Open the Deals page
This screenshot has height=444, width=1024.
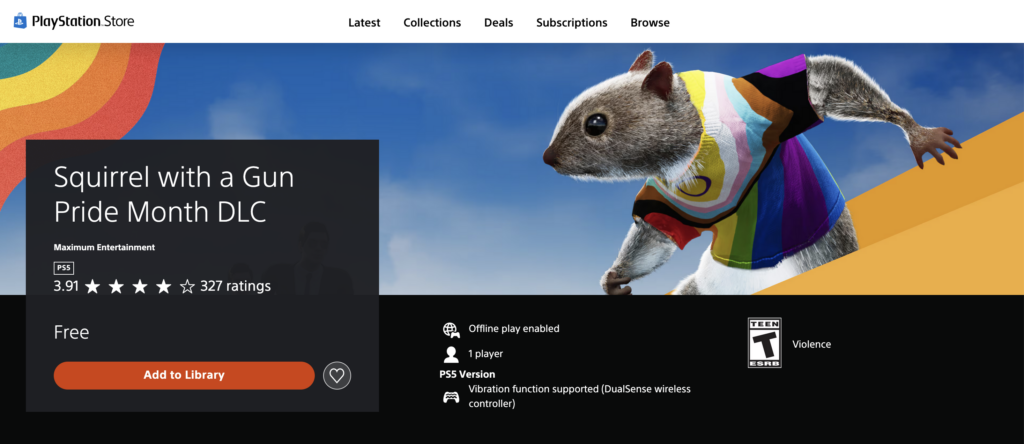(498, 22)
